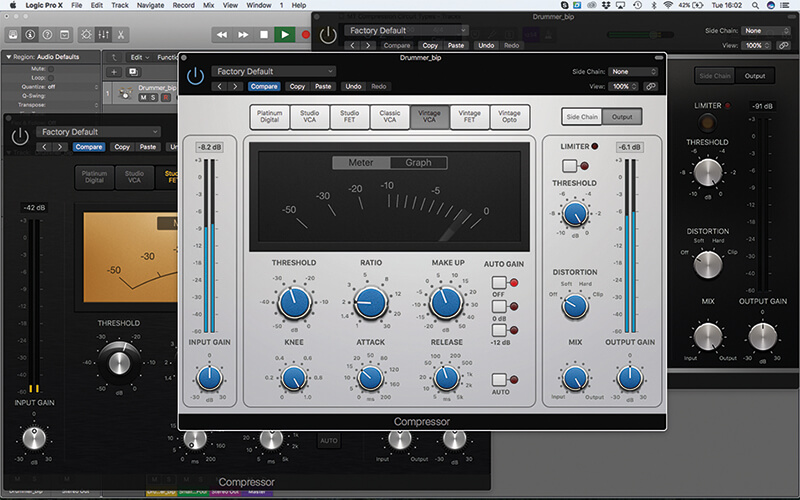The width and height of the screenshot is (800, 500).
Task: Open Spotlight search in the menu bar
Action: (x=755, y=5)
